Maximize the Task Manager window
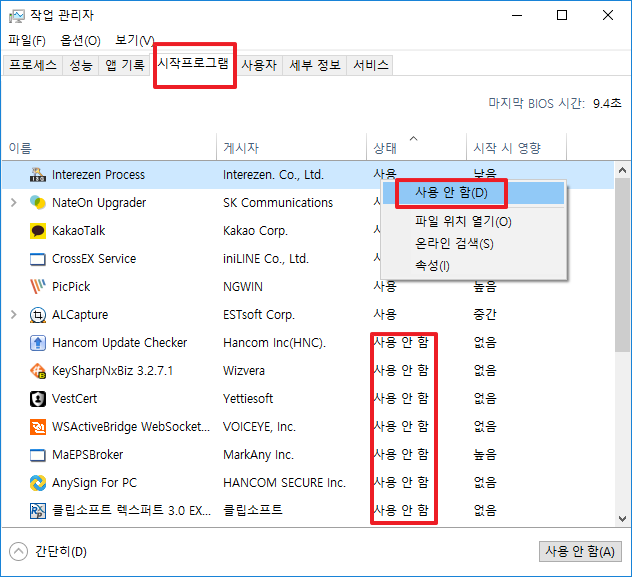This screenshot has width=632, height=577. tap(562, 15)
